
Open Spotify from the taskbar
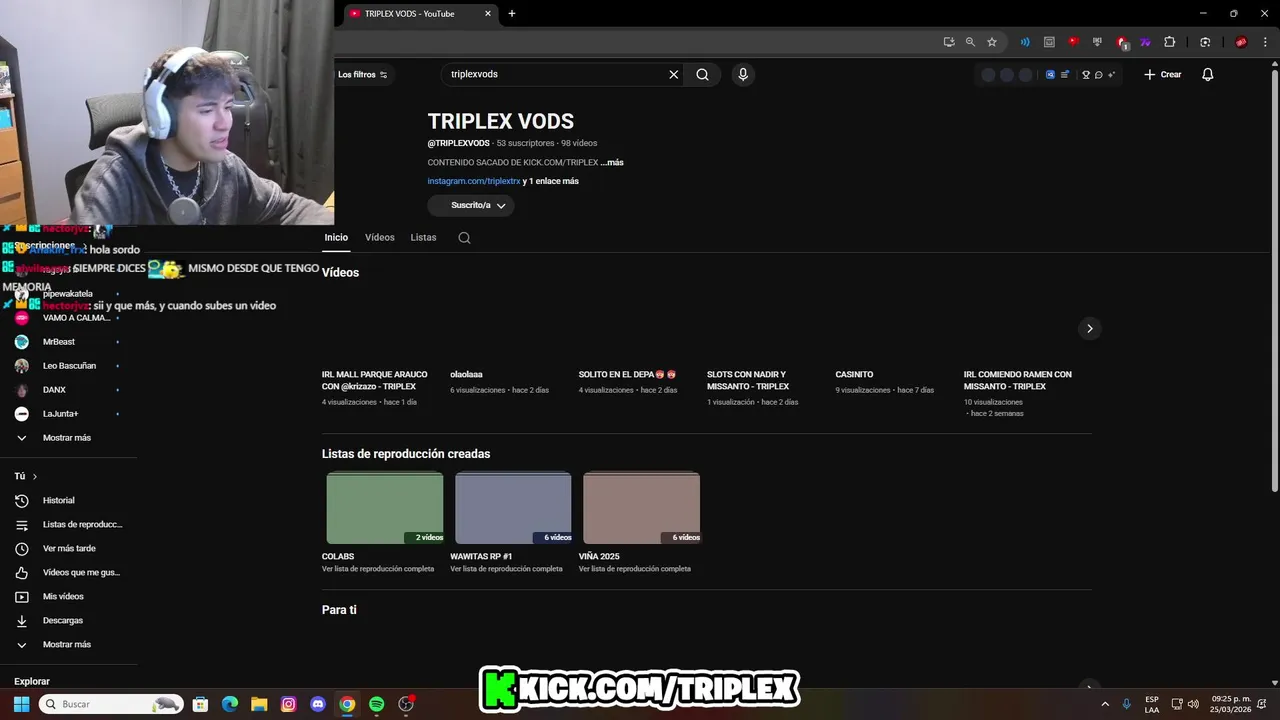[x=376, y=704]
